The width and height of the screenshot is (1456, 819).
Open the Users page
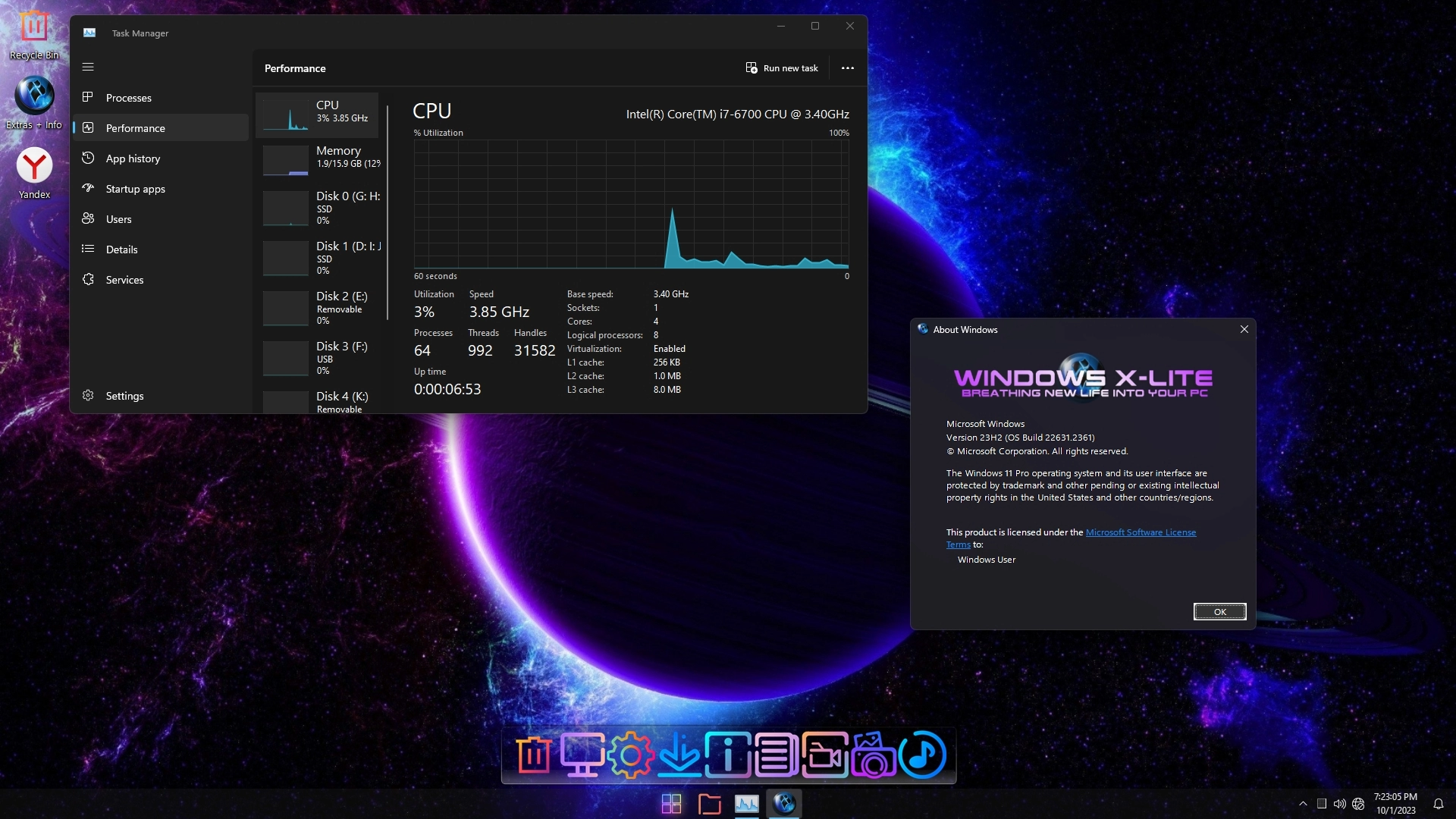[x=118, y=219]
